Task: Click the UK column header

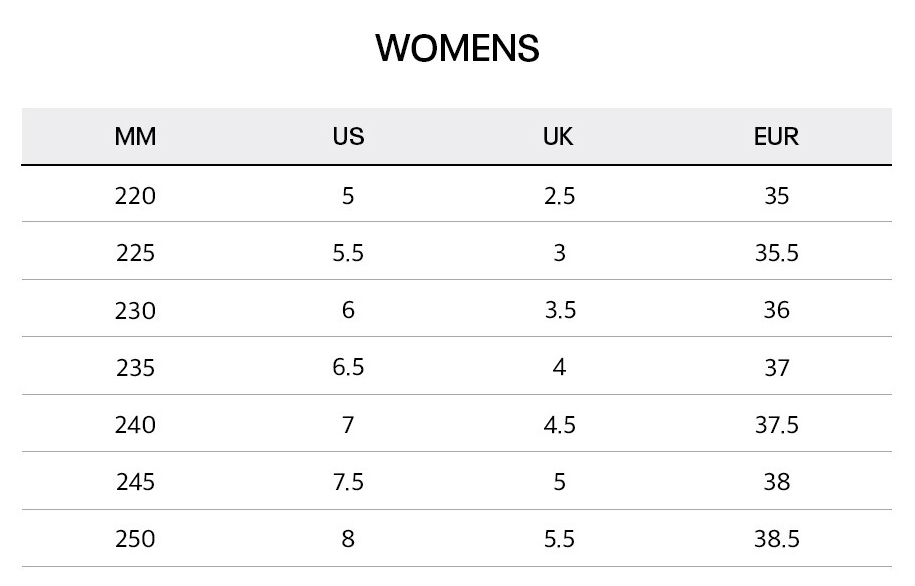Action: [558, 137]
